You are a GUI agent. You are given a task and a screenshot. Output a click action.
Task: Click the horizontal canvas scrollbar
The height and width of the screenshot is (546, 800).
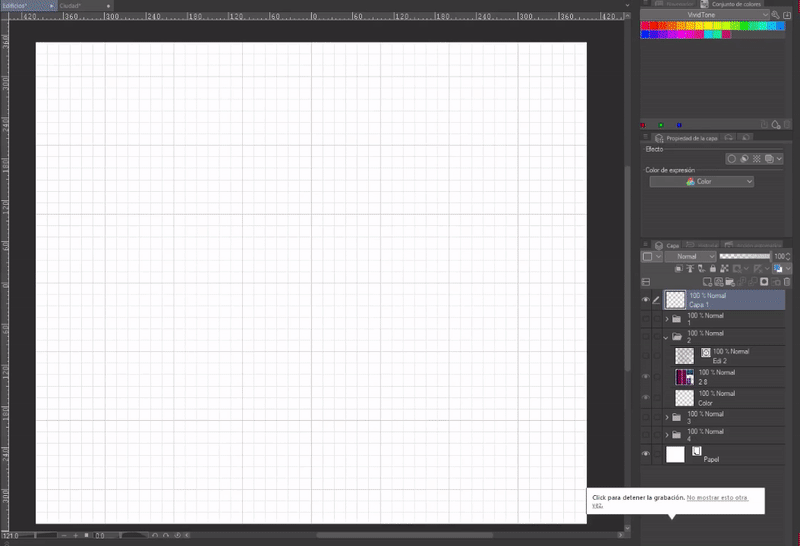405,535
